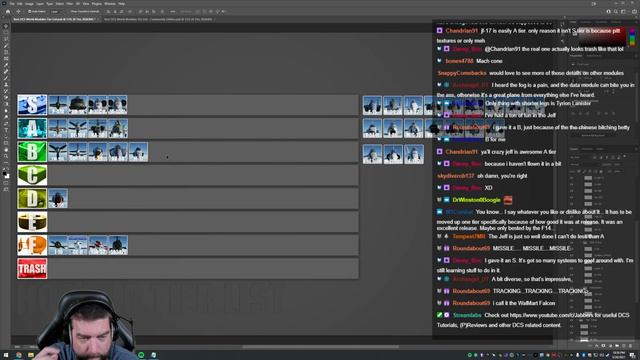Select the Clone Stamp tool
Screen dimensions: 640x360
point(6,85)
